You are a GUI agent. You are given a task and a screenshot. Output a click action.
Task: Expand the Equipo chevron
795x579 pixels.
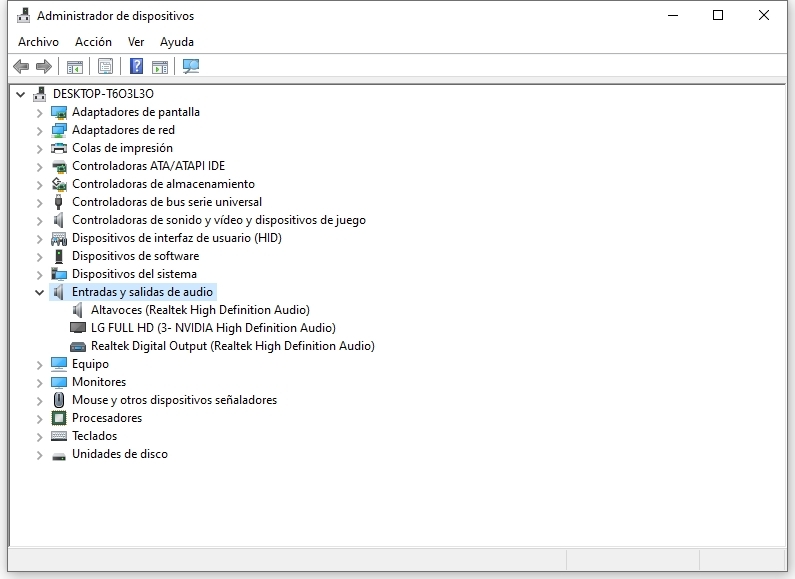[40, 365]
